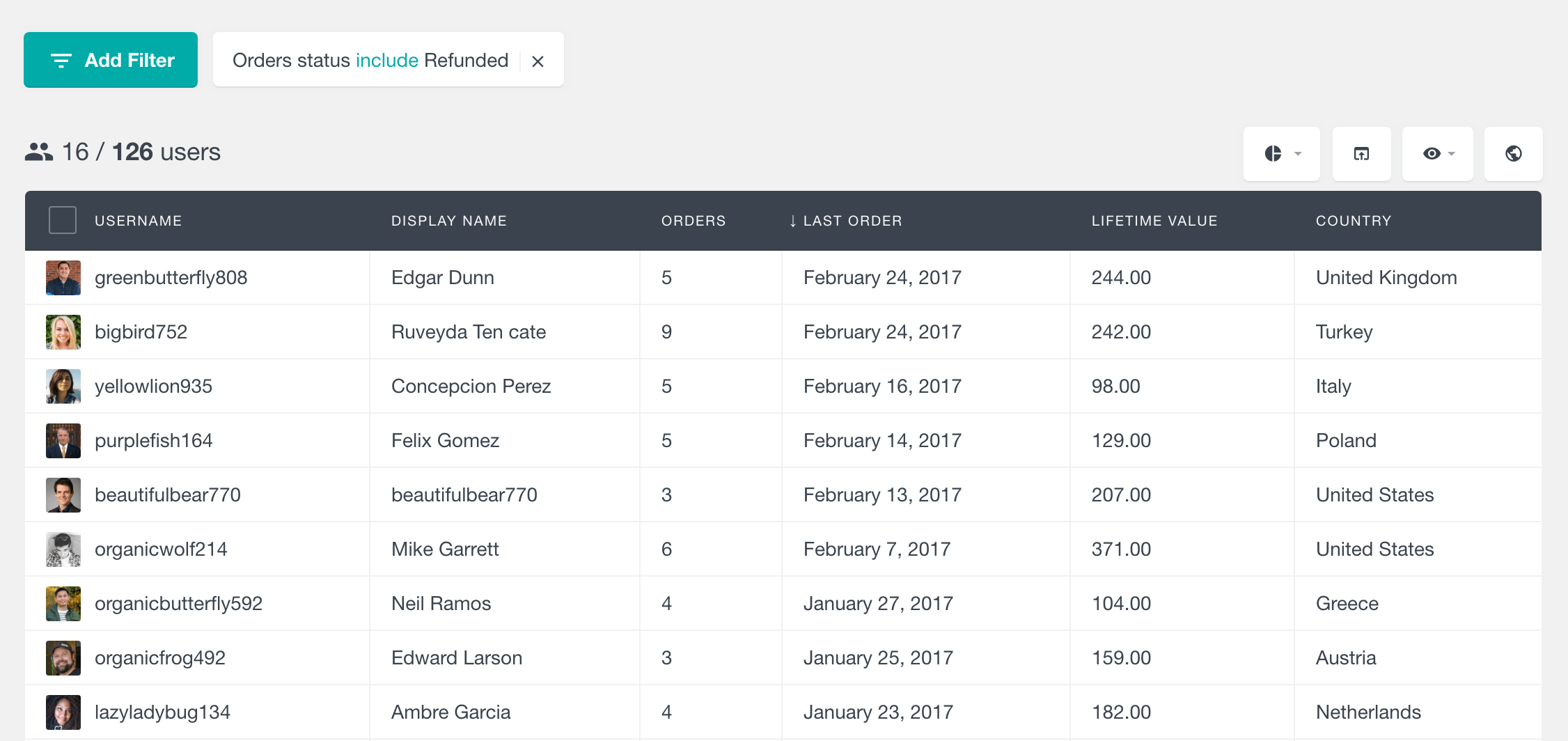Open the yellowlion935 username link
This screenshot has height=741, width=1568.
point(153,387)
